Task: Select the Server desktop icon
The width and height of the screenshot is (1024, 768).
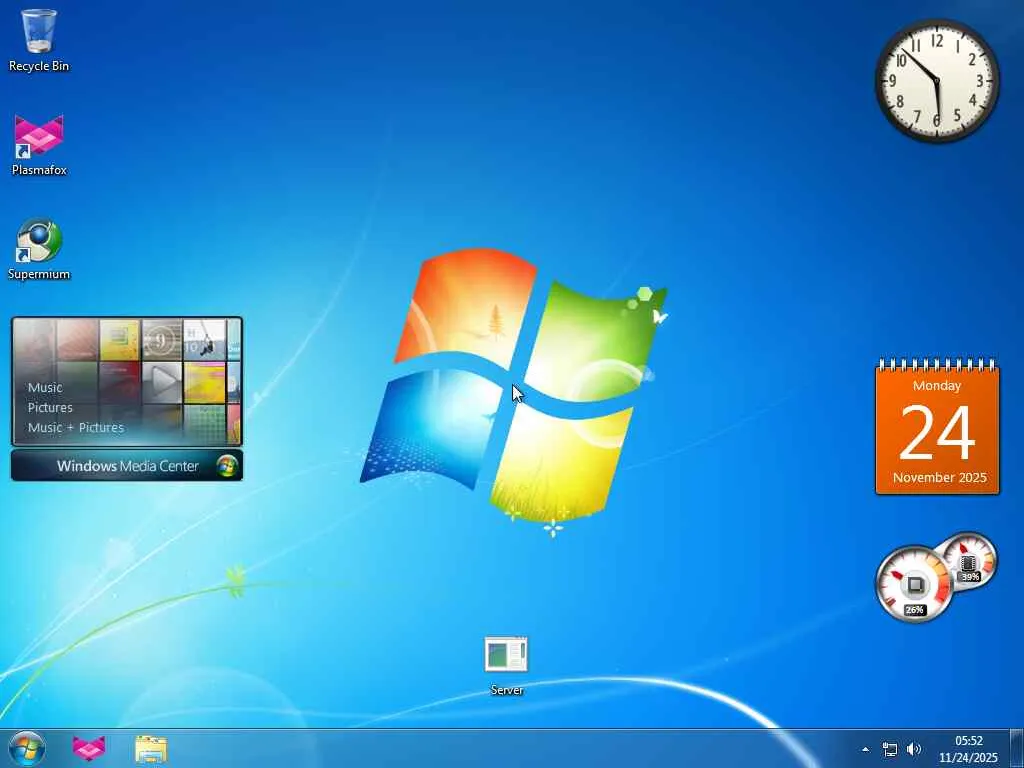Action: (506, 665)
